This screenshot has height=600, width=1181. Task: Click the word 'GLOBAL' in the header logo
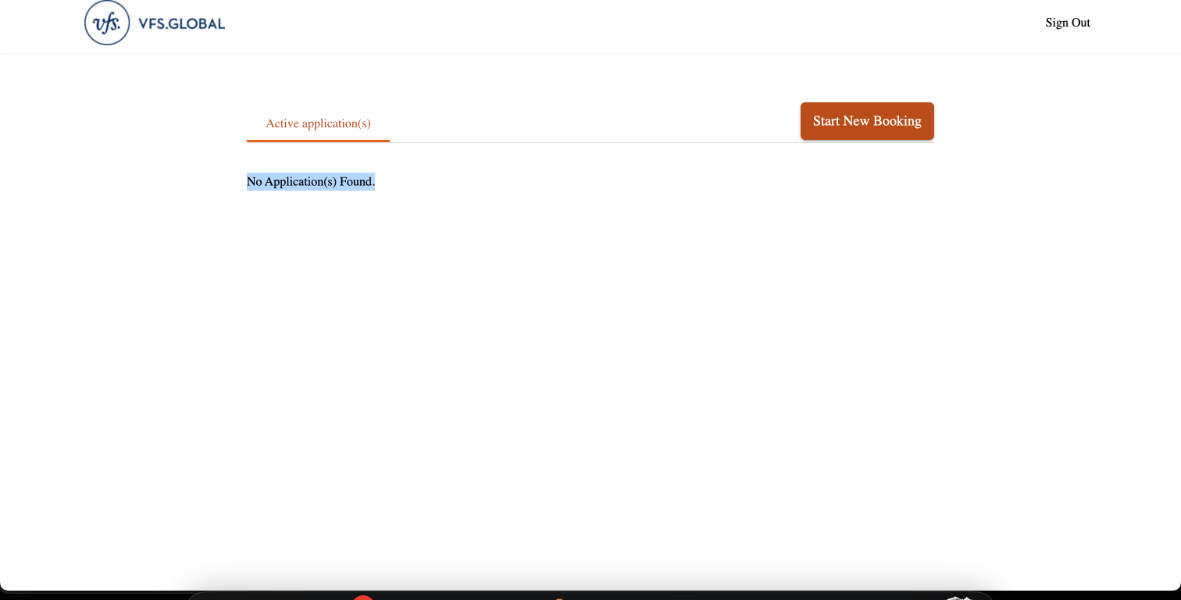point(197,23)
